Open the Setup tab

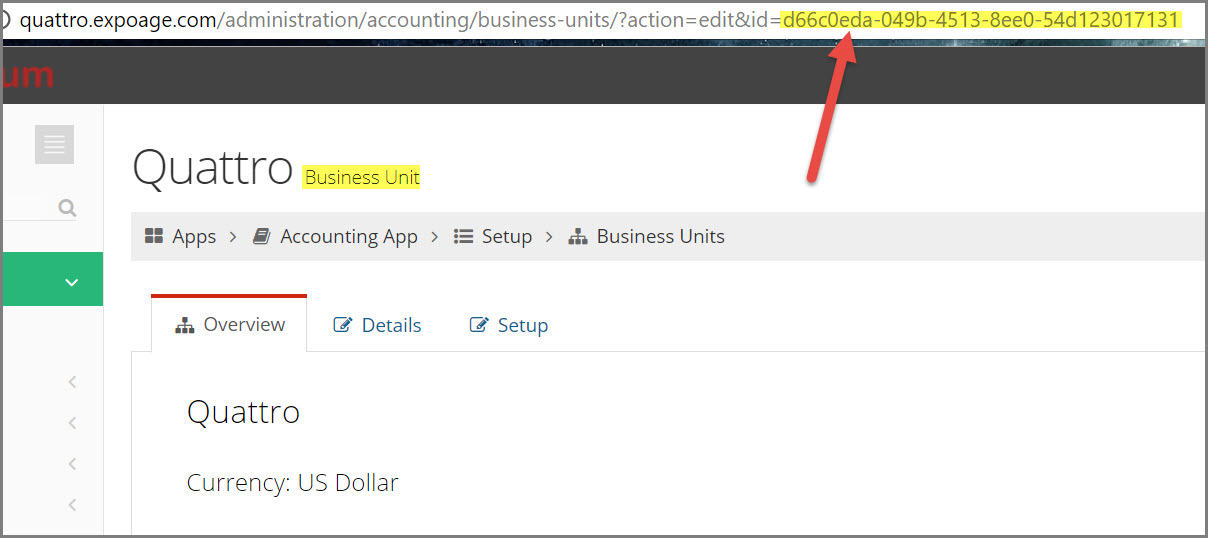click(509, 325)
